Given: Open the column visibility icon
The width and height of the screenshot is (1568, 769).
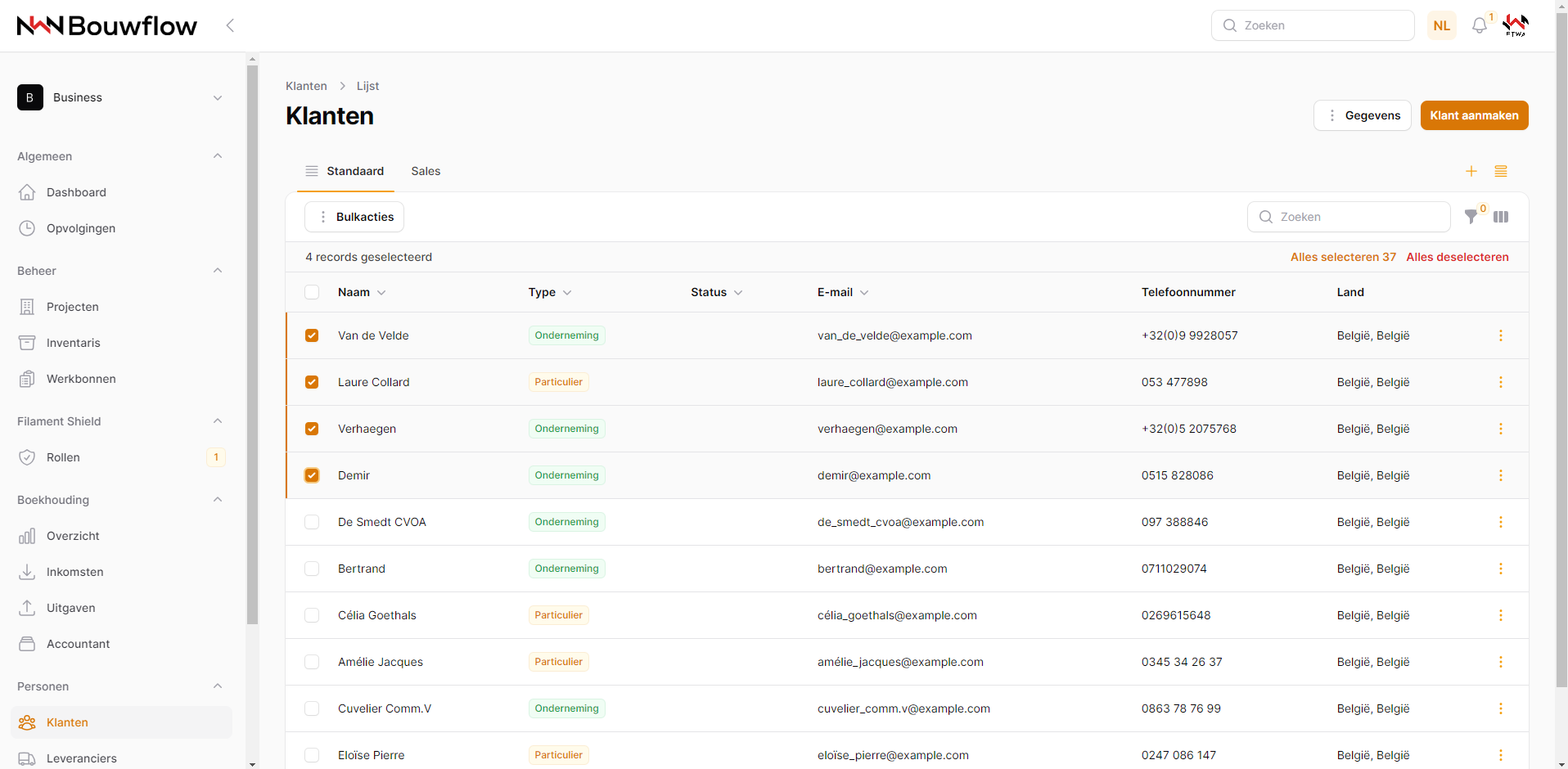Looking at the screenshot, I should tap(1501, 217).
